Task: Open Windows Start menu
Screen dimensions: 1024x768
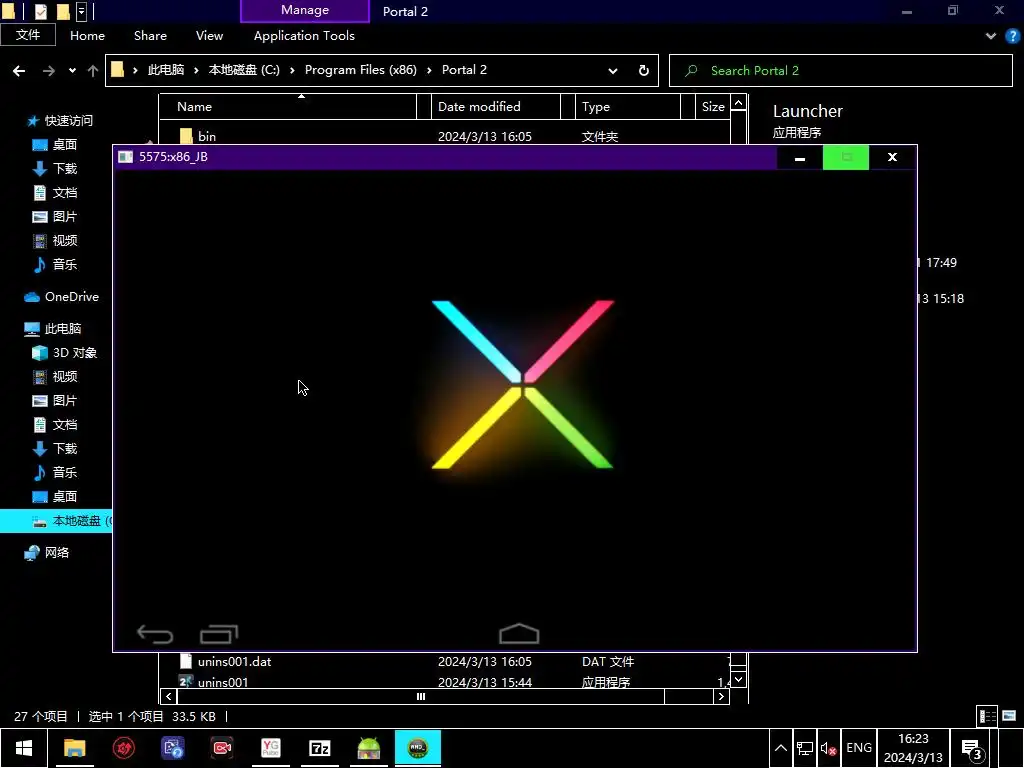Action: click(24, 748)
